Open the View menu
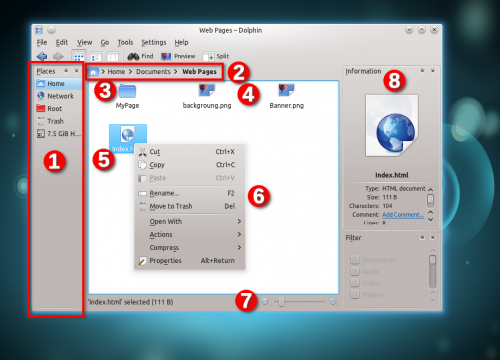 tap(84, 42)
